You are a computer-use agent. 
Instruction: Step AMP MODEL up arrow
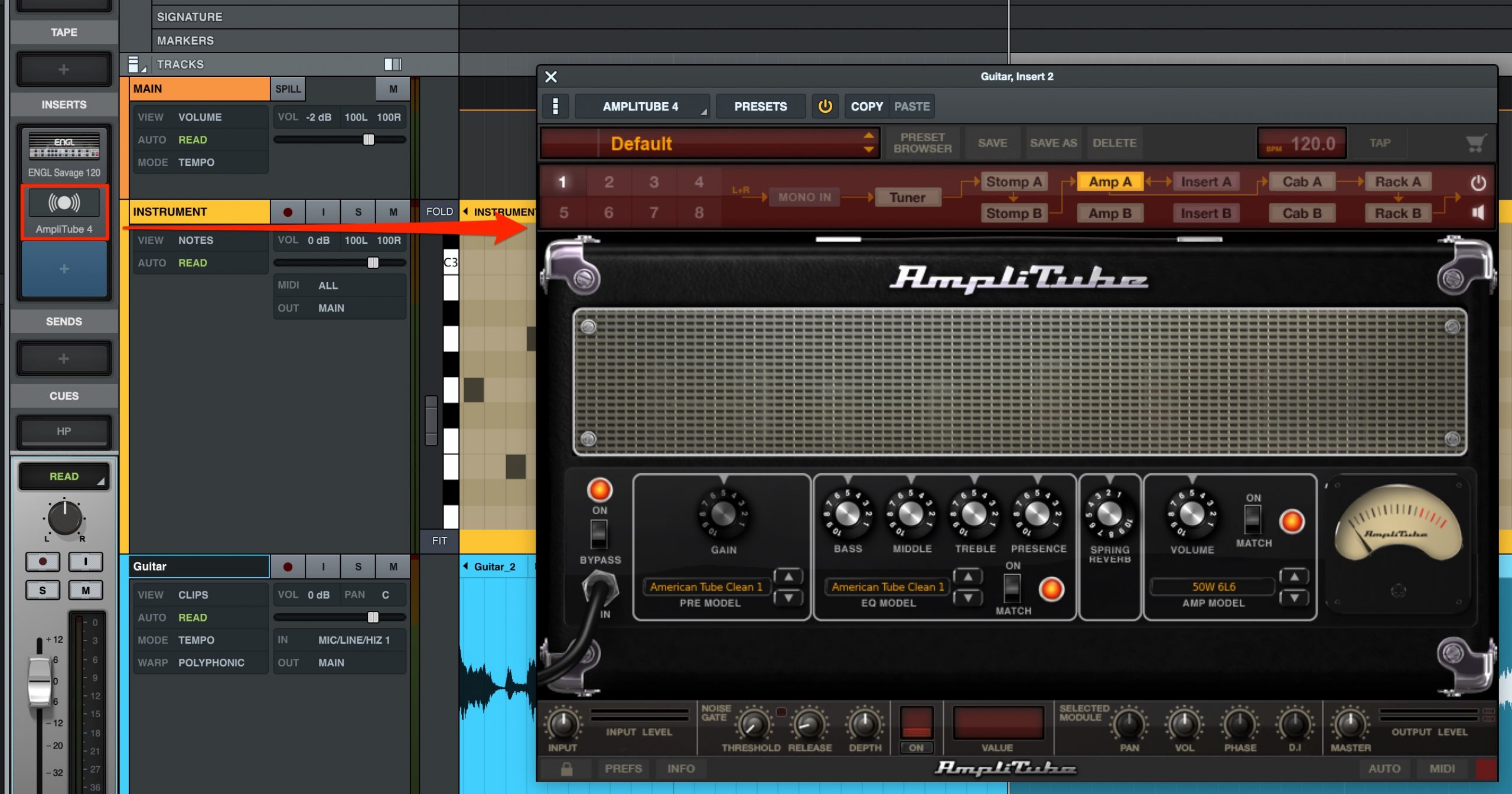tap(1294, 576)
